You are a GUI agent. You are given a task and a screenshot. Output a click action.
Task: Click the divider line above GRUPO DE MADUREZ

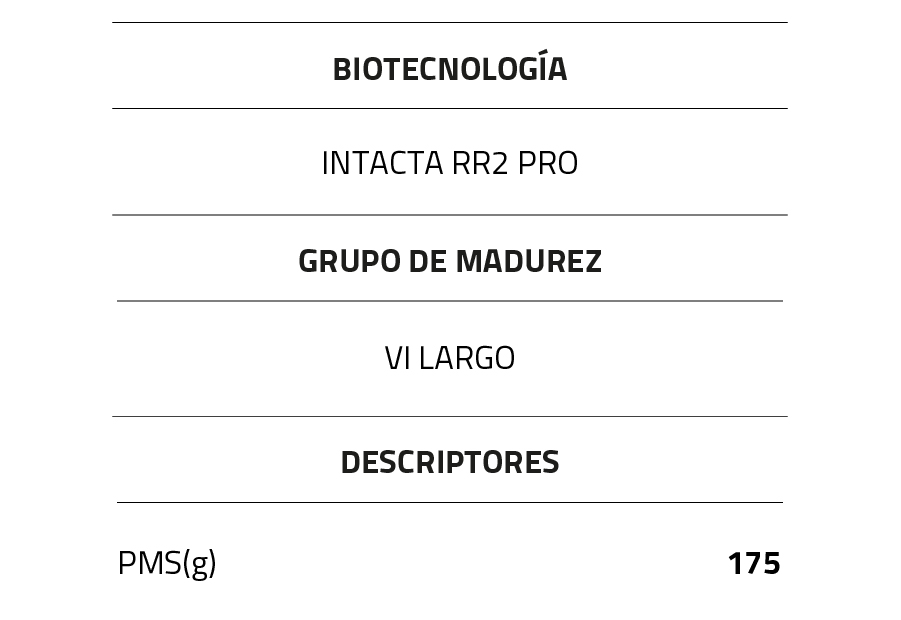click(450, 215)
